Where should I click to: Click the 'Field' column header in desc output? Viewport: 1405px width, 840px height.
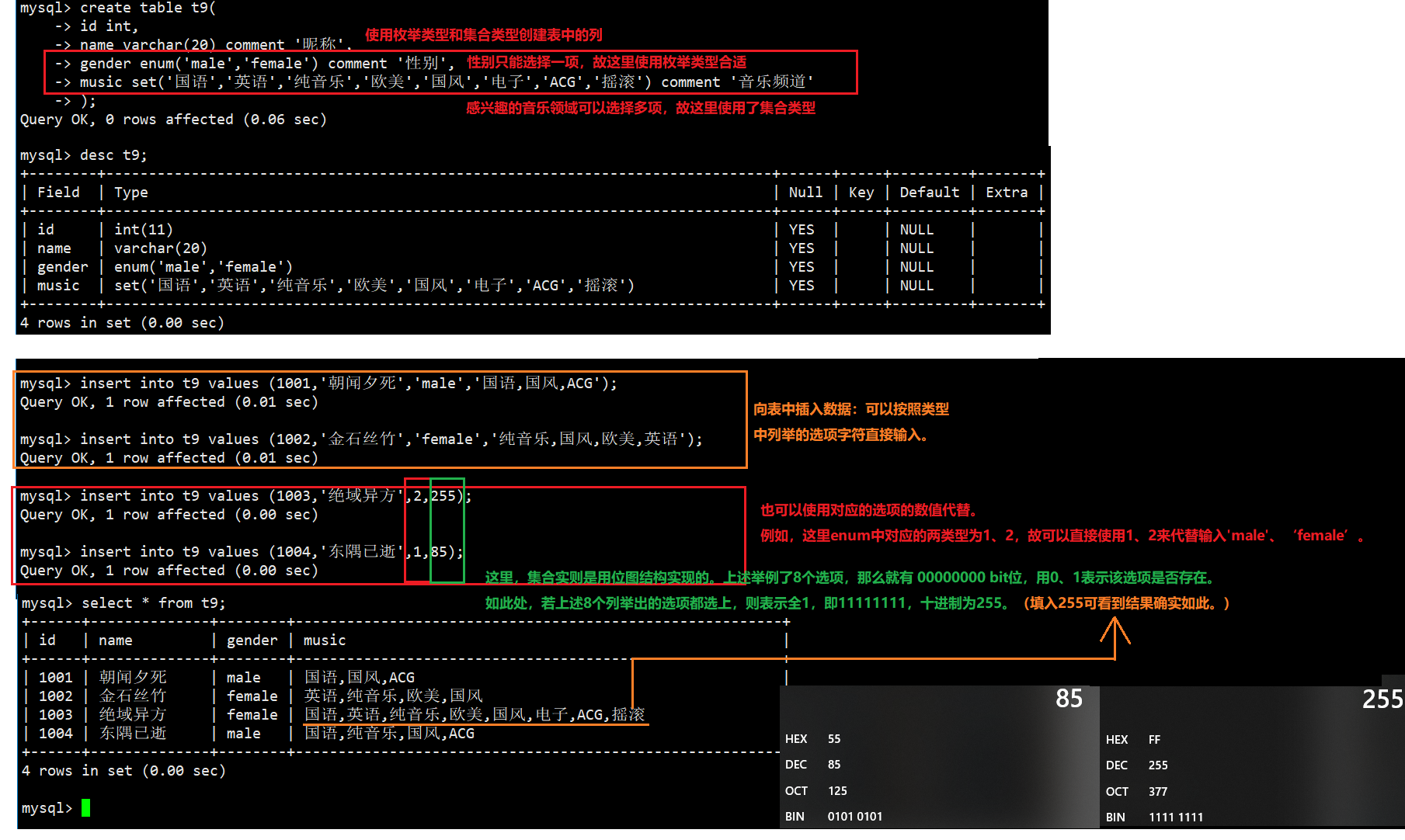pyautogui.click(x=58, y=193)
